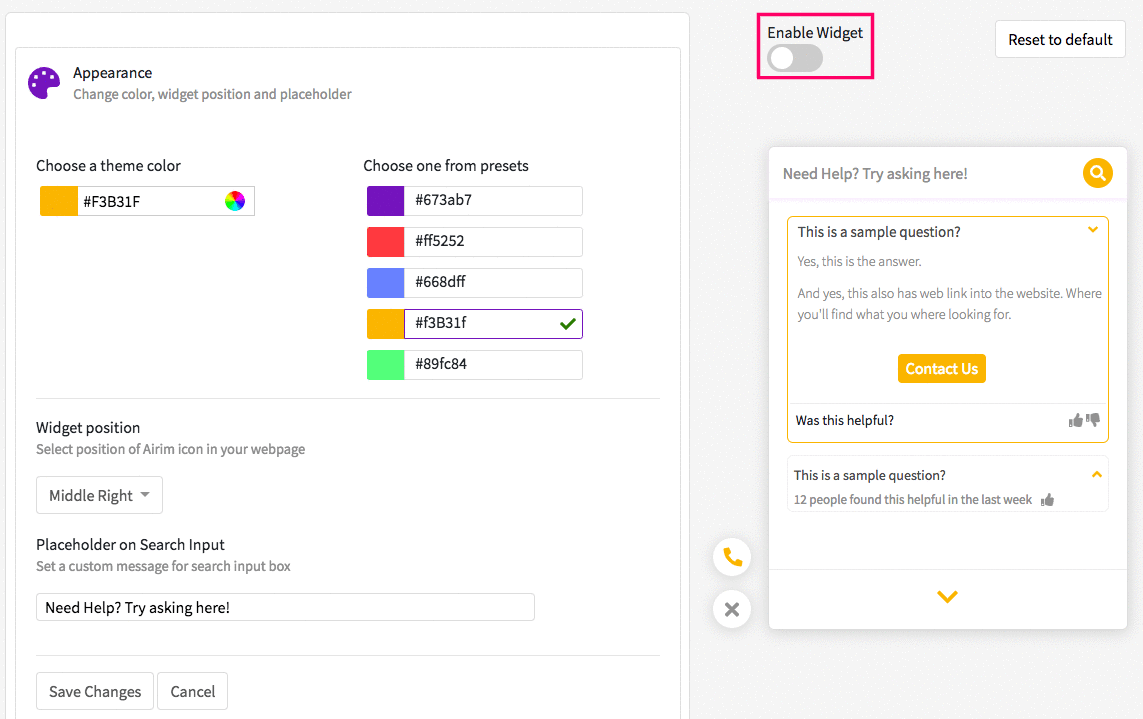Click thumbs up on Was this helpful
Screen dimensions: 1143x719
(1075, 420)
